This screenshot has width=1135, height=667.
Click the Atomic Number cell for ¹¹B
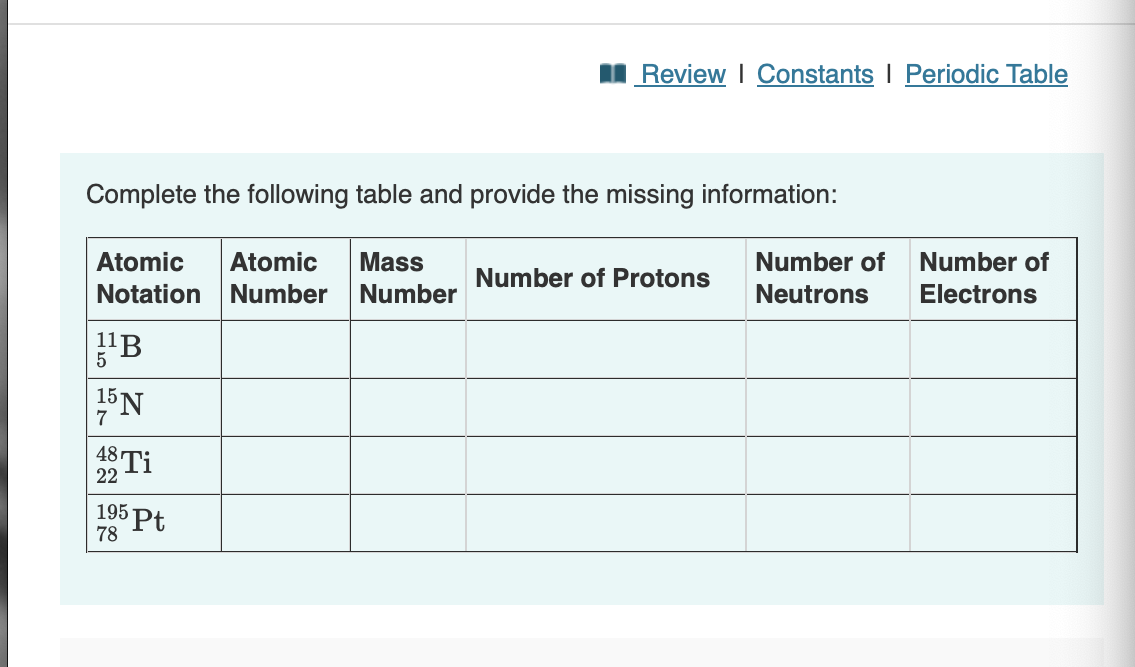coord(285,349)
